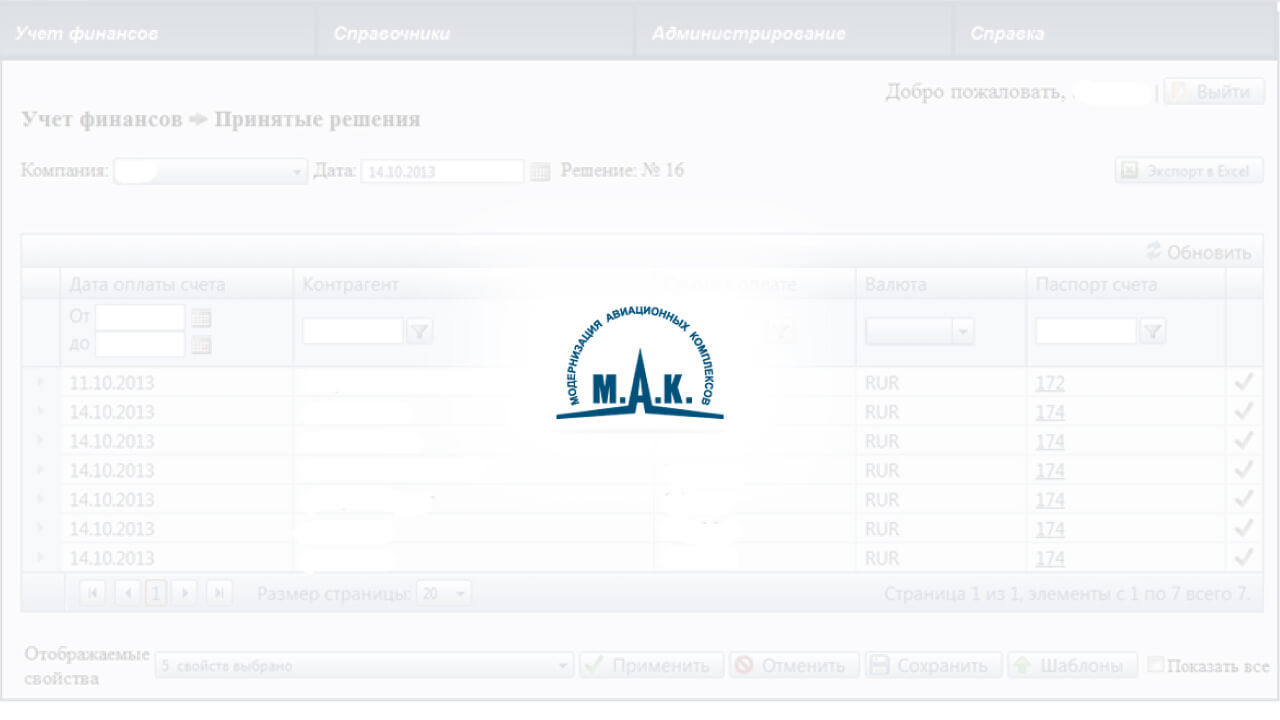Click the Паспорт счета column filter funnel icon
Screen dimensions: 1280x720
pos(1153,332)
